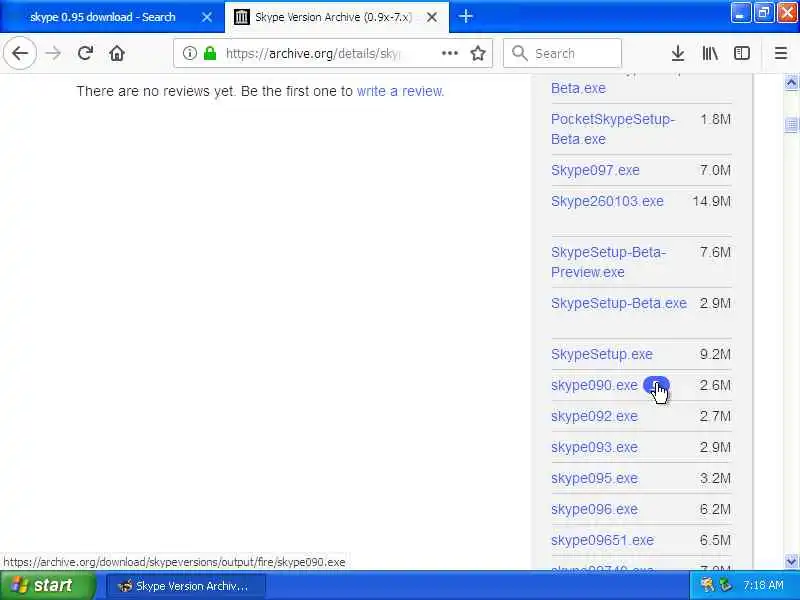Click the first system tray icon
Viewport: 800px width, 600px height.
(x=707, y=585)
